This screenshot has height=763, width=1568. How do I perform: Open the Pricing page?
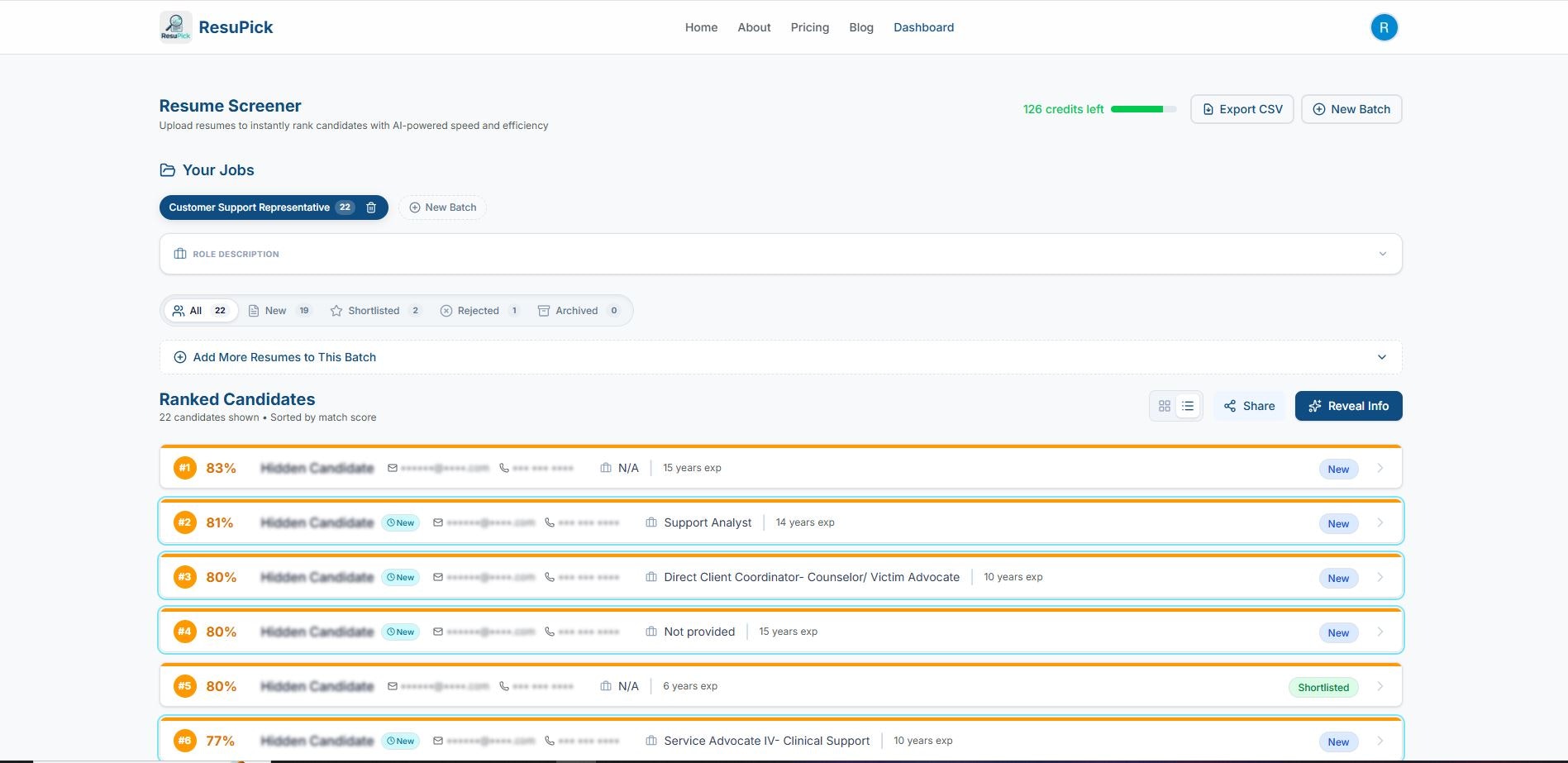[810, 27]
